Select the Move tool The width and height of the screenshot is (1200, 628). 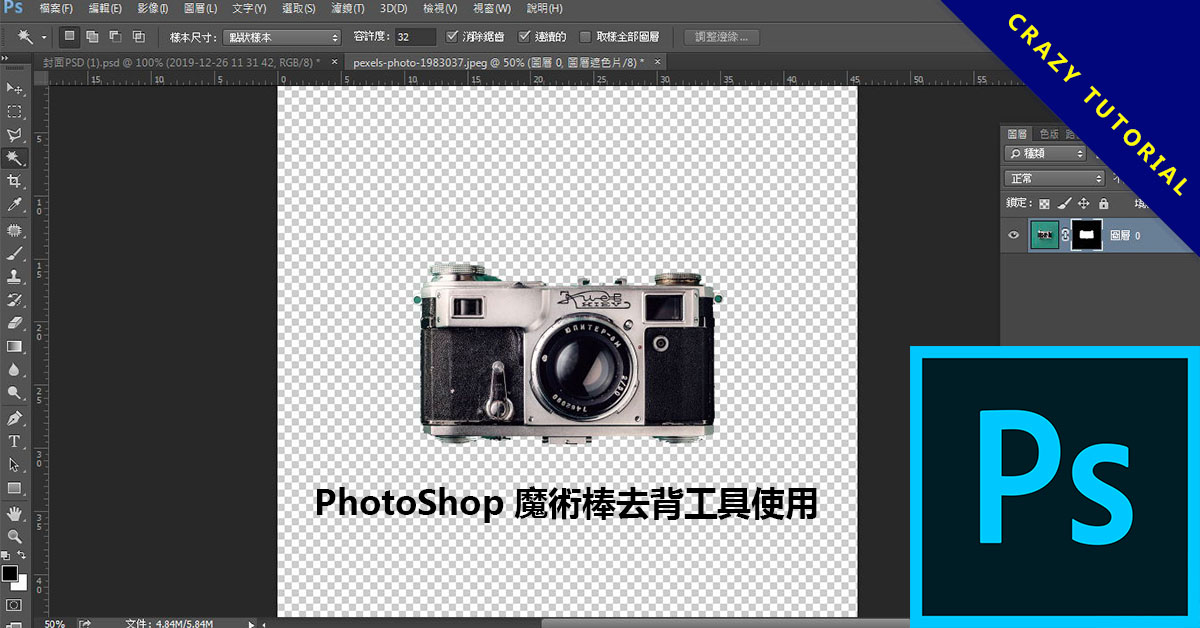14,89
